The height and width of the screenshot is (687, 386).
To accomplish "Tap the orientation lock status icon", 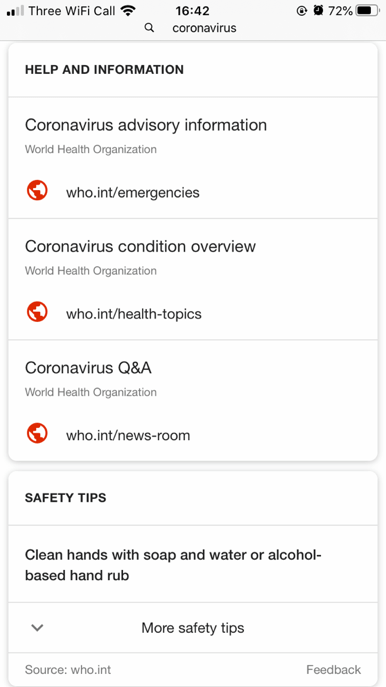I will 302,11.
